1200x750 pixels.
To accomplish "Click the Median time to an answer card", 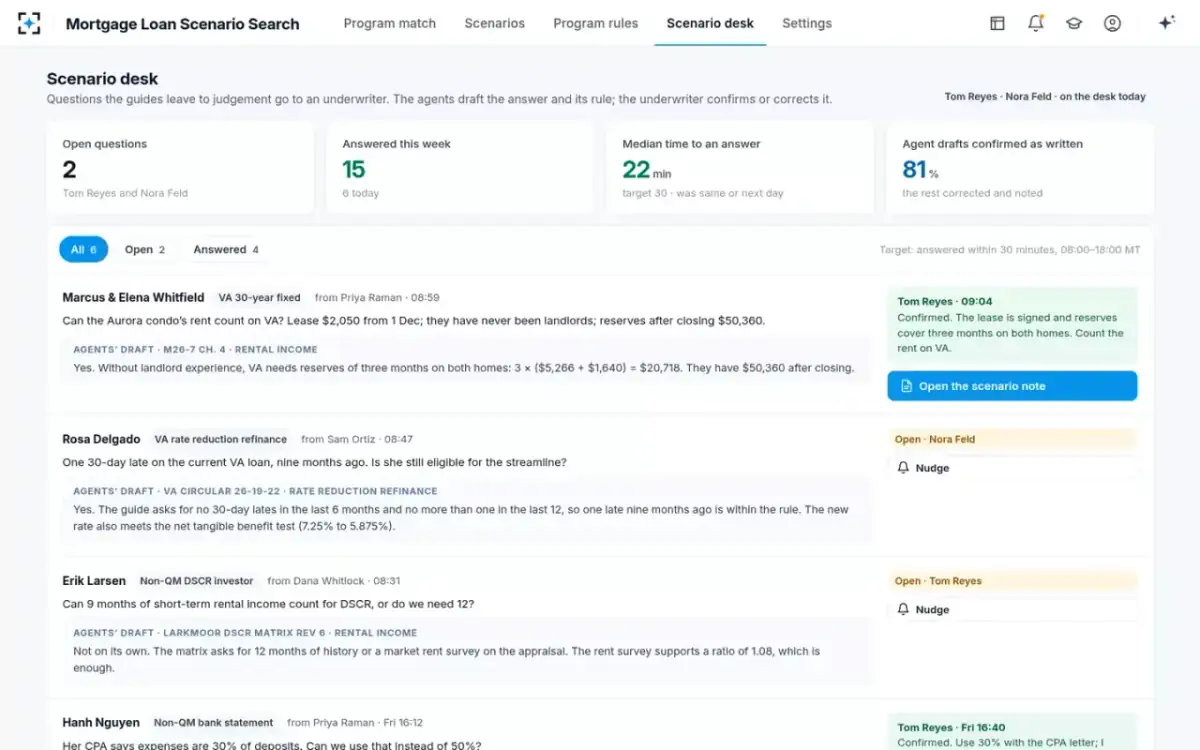I will (740, 168).
